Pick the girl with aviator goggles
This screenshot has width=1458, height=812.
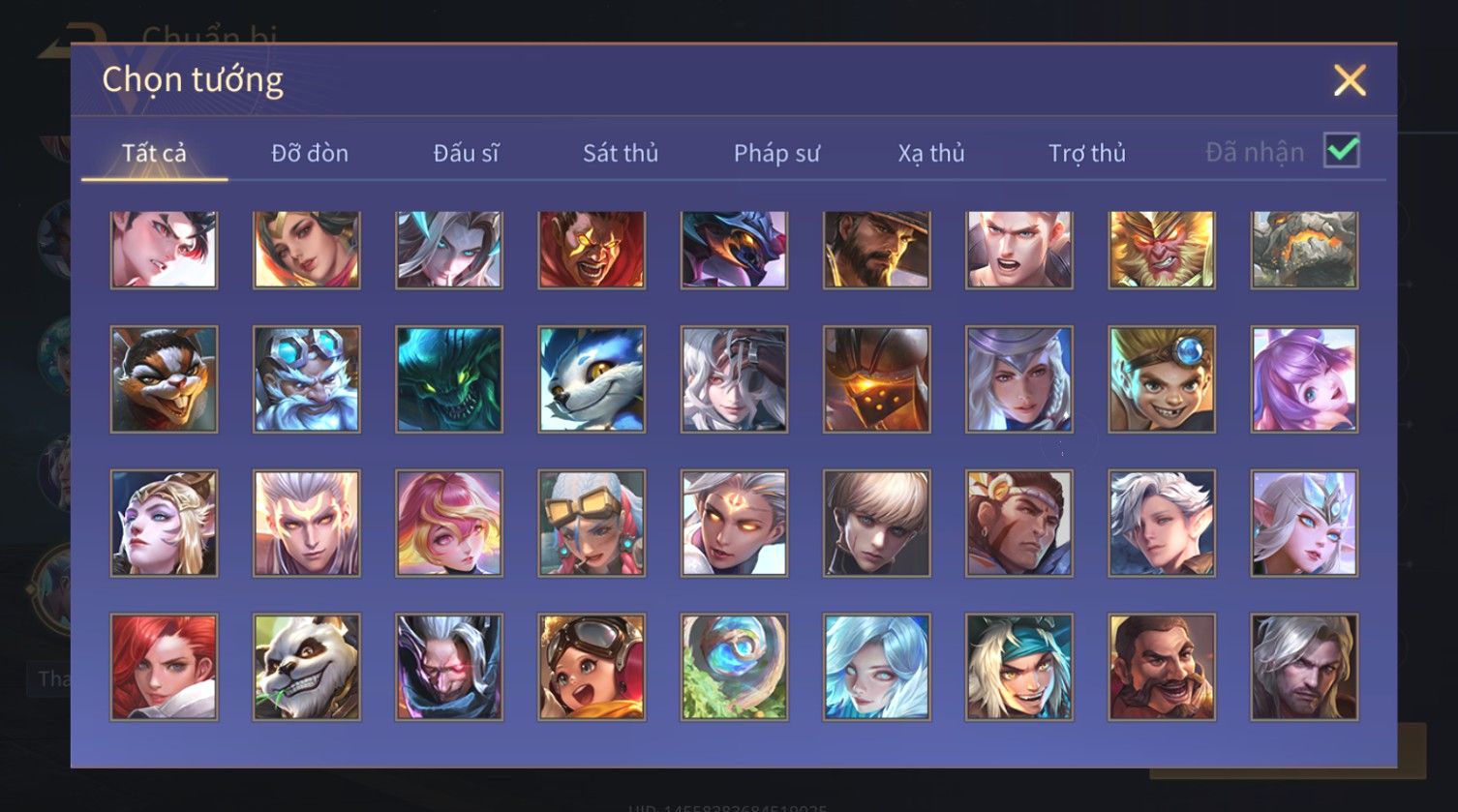pyautogui.click(x=592, y=667)
